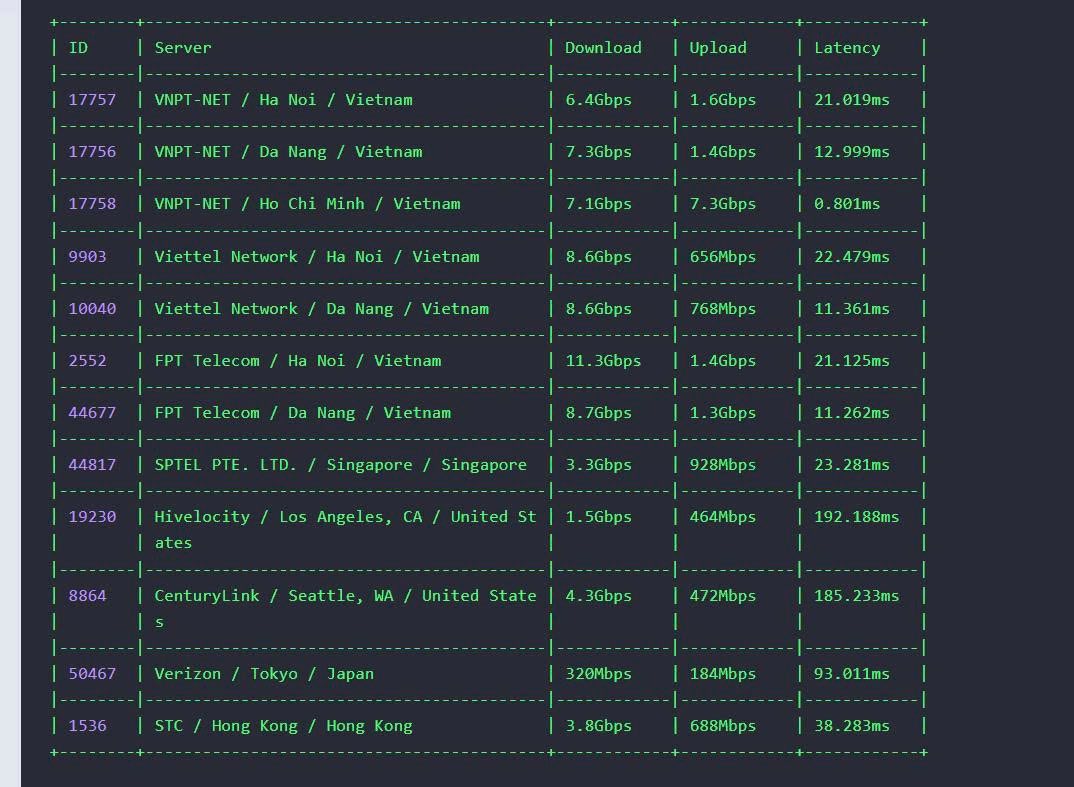
Task: Click the 8.7Gbps download value
Action: pos(598,413)
